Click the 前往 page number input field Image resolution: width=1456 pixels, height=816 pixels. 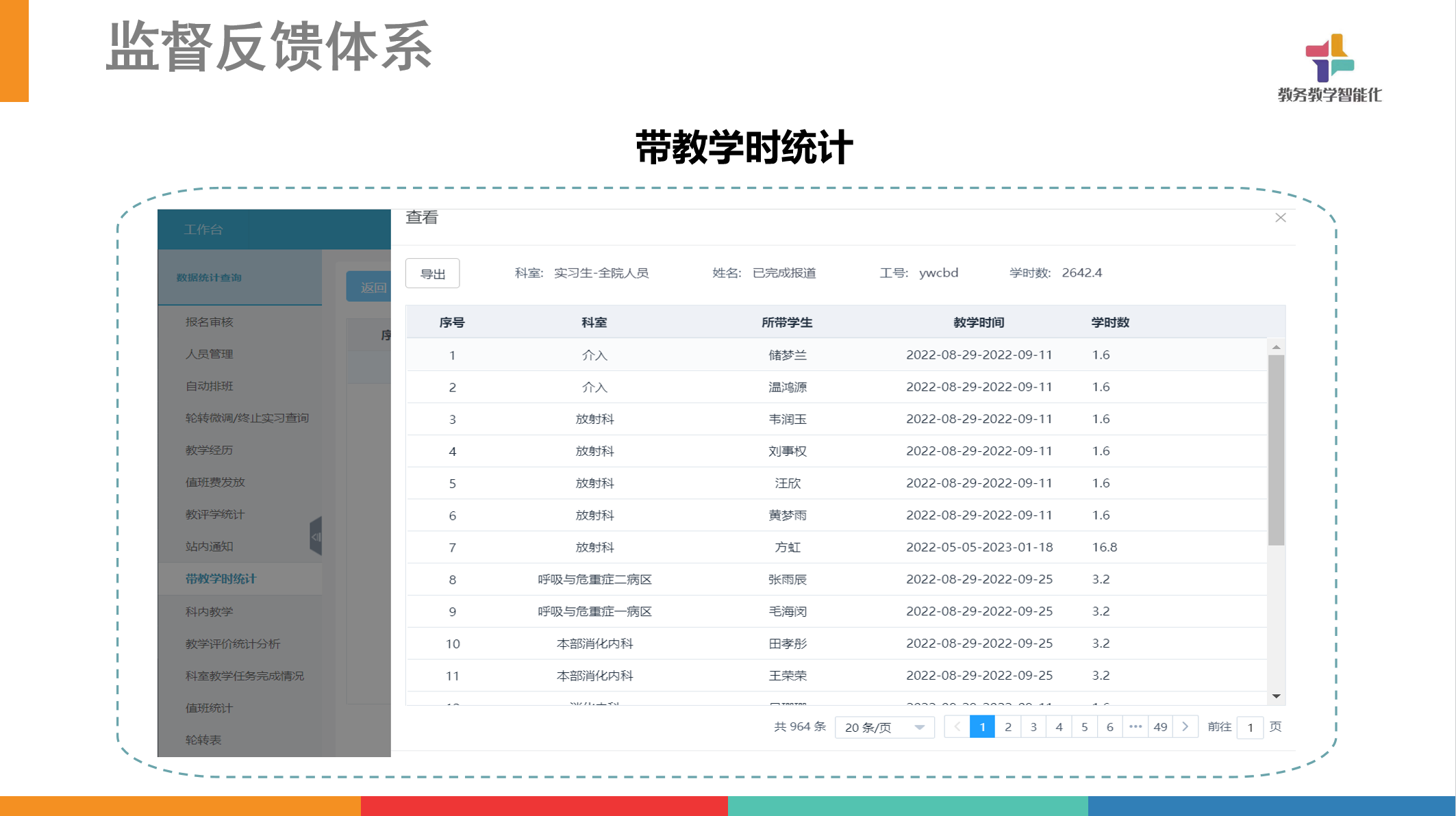tap(1250, 727)
